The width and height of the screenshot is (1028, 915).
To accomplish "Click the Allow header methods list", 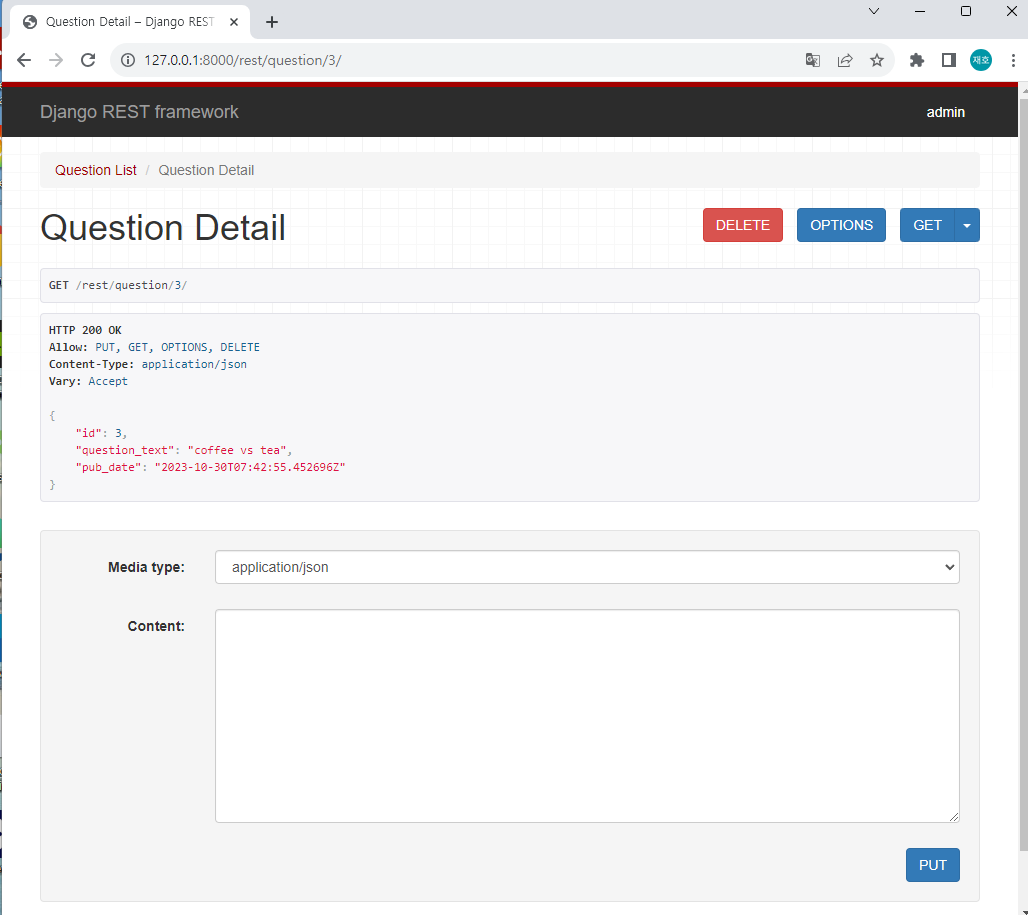I will click(178, 347).
